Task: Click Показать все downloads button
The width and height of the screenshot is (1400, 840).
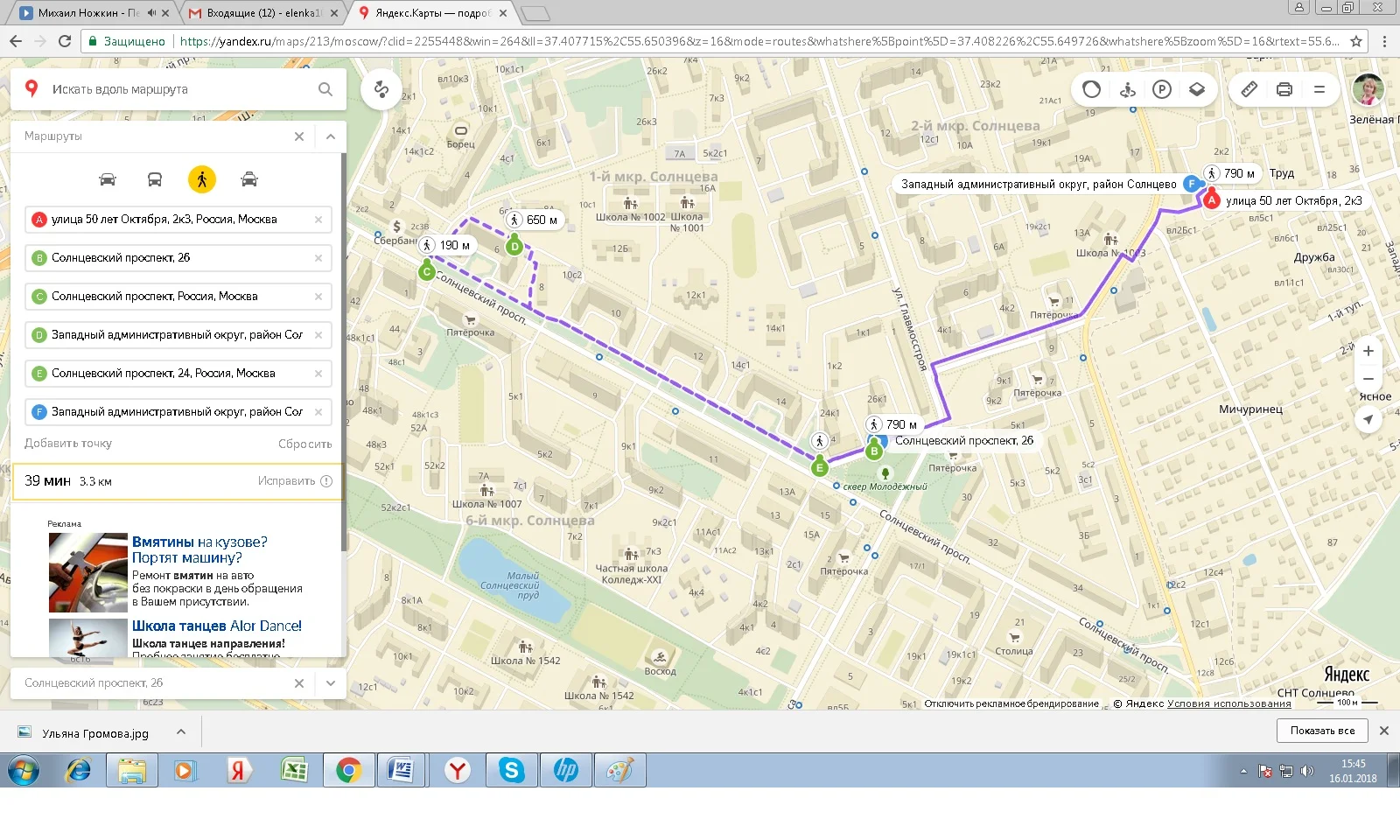Action: click(1322, 731)
